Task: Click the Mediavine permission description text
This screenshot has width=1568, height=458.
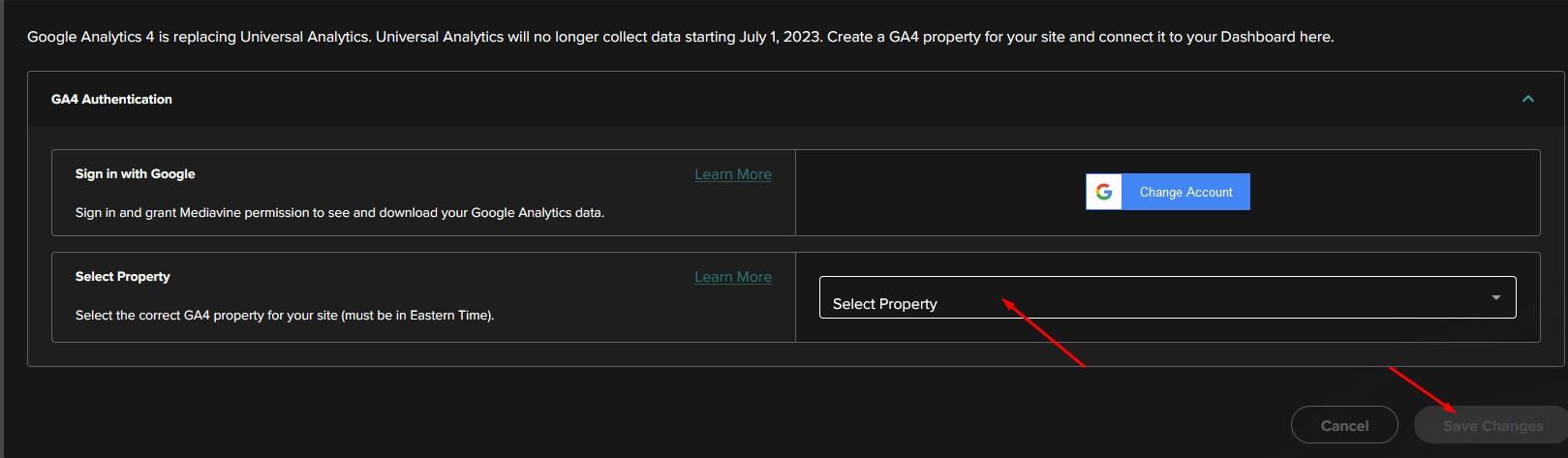Action: tap(339, 213)
